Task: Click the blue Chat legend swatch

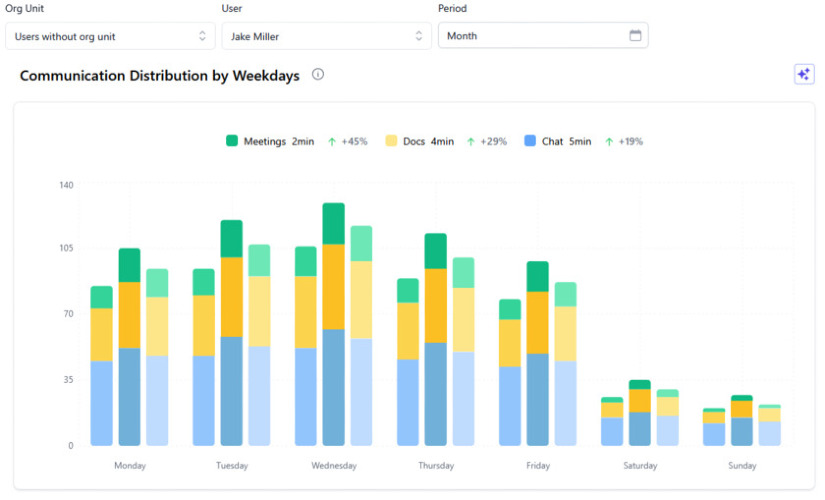Action: [530, 141]
